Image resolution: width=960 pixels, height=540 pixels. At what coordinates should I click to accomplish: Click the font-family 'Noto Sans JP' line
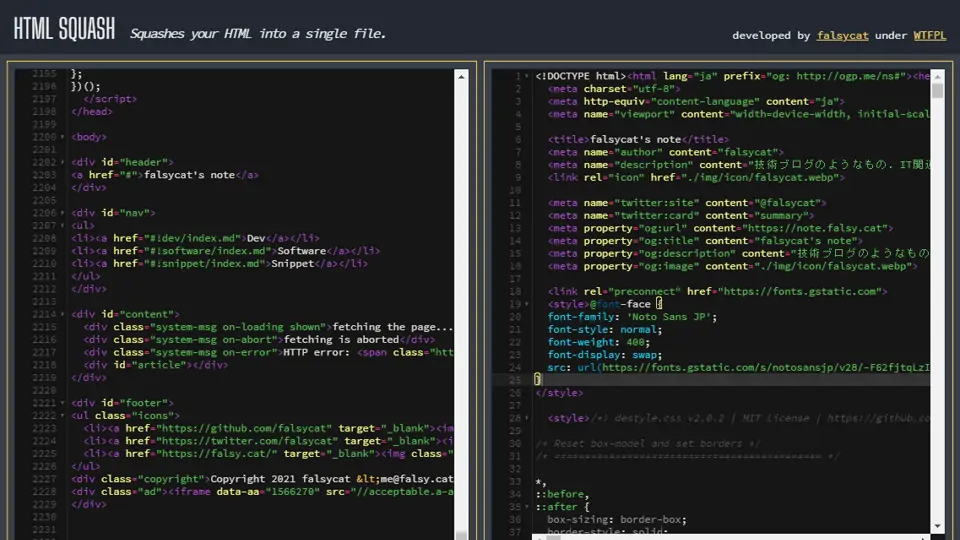pos(632,317)
